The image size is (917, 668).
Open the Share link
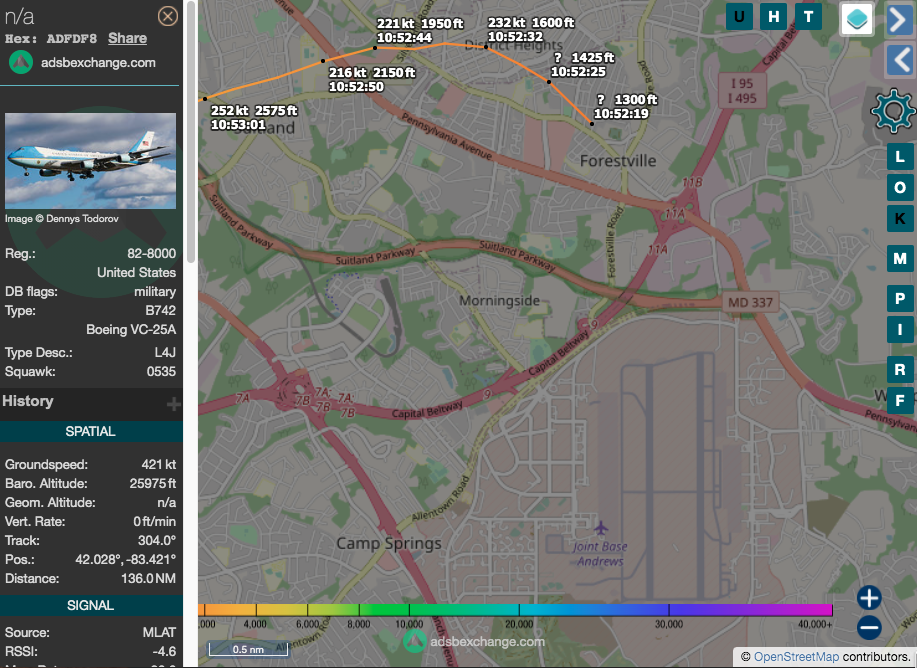point(127,39)
